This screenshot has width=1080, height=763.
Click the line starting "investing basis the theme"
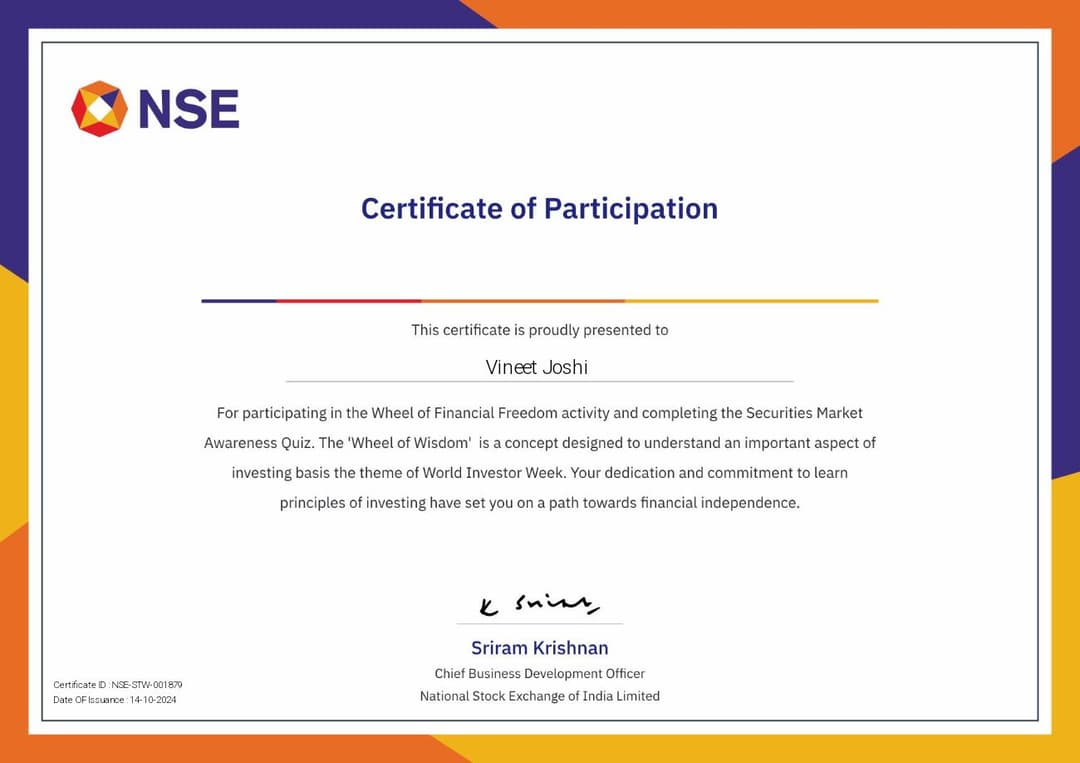[x=539, y=473]
